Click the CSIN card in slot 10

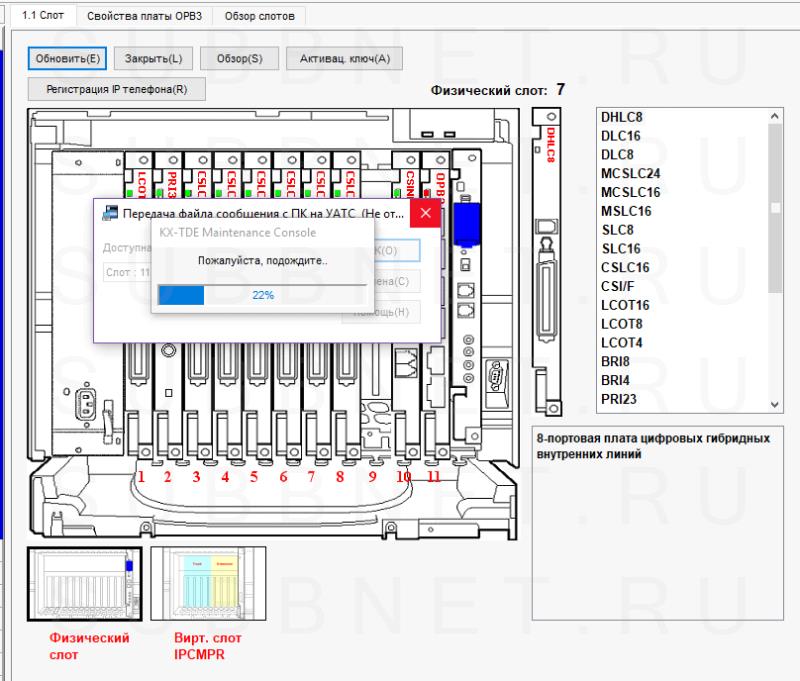pyautogui.click(x=409, y=178)
